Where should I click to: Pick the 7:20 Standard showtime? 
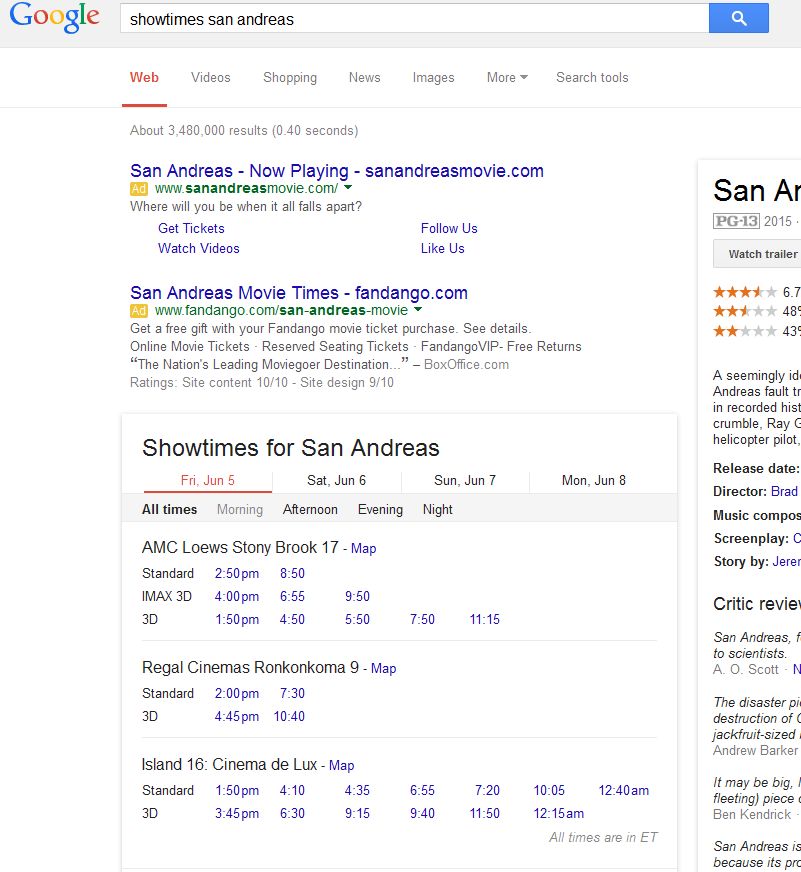click(x=487, y=790)
